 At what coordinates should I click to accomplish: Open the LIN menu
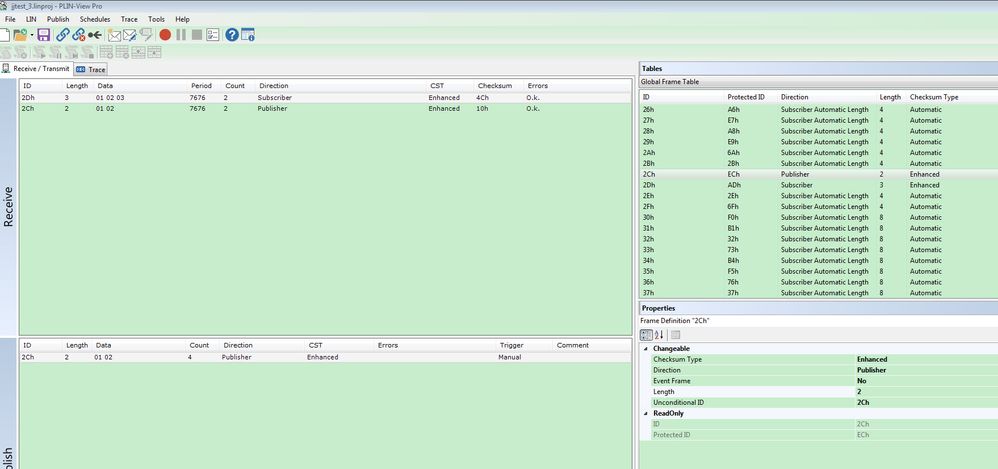31,19
